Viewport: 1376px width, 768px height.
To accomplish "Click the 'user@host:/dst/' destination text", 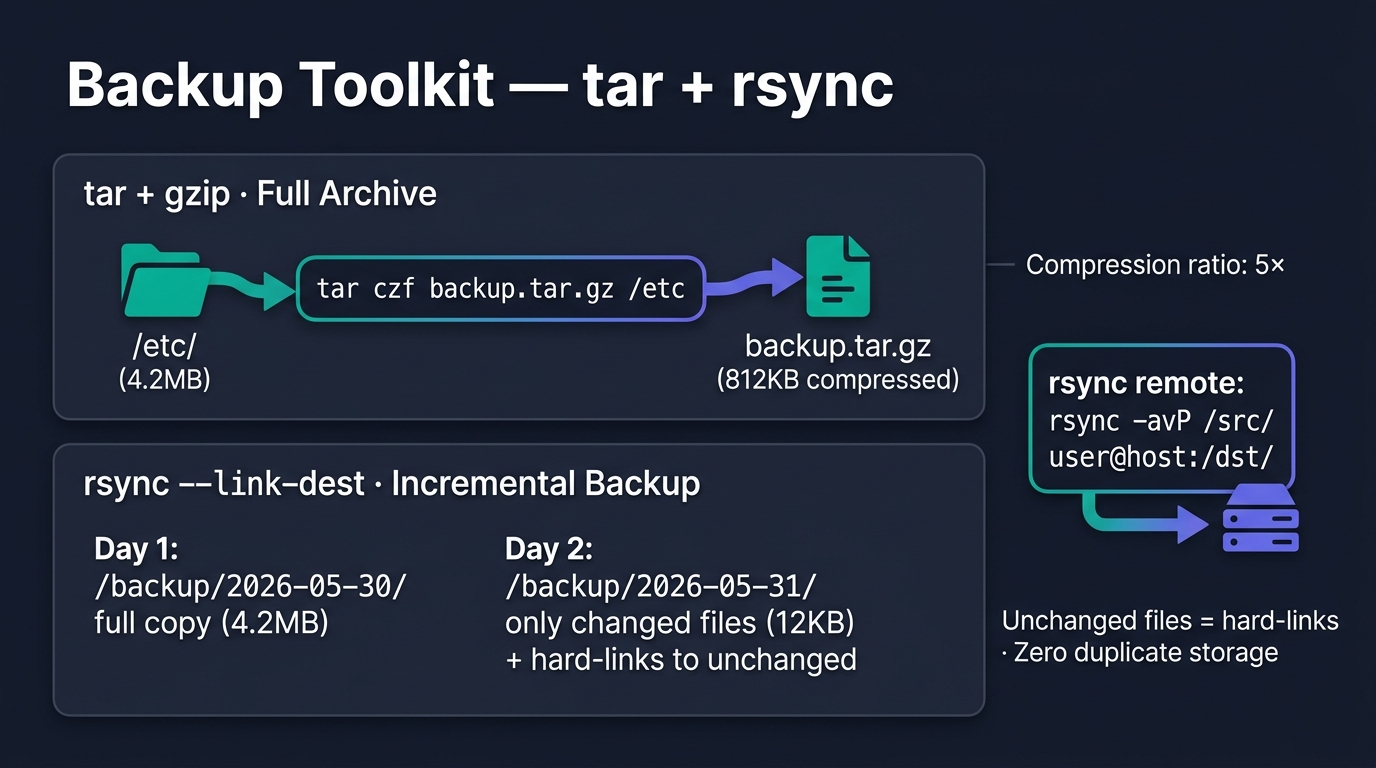I will click(1161, 457).
